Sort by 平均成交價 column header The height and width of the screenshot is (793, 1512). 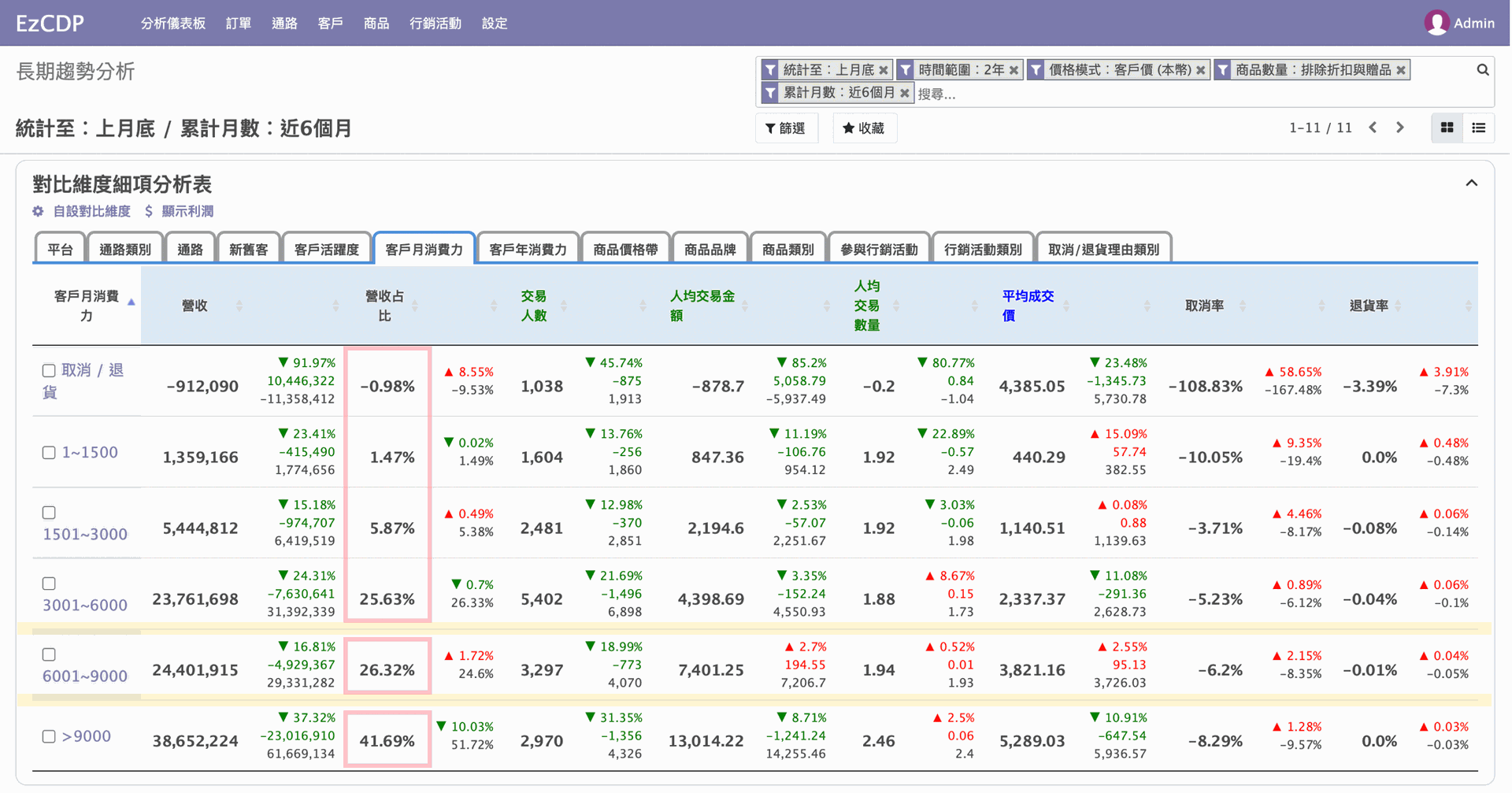[x=1028, y=306]
